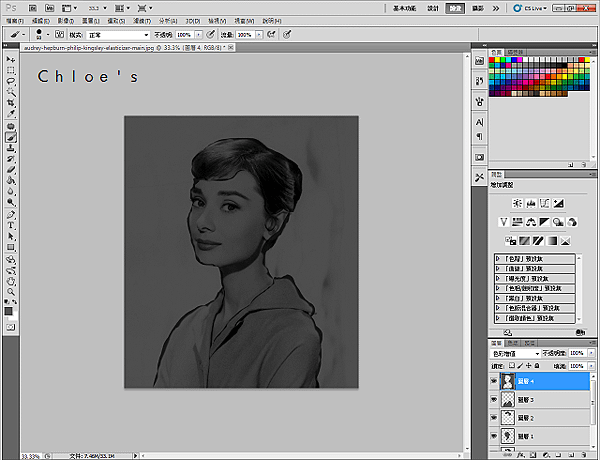This screenshot has width=600, height=460.
Task: Open the brush flow slider arrow
Action: [x=259, y=35]
